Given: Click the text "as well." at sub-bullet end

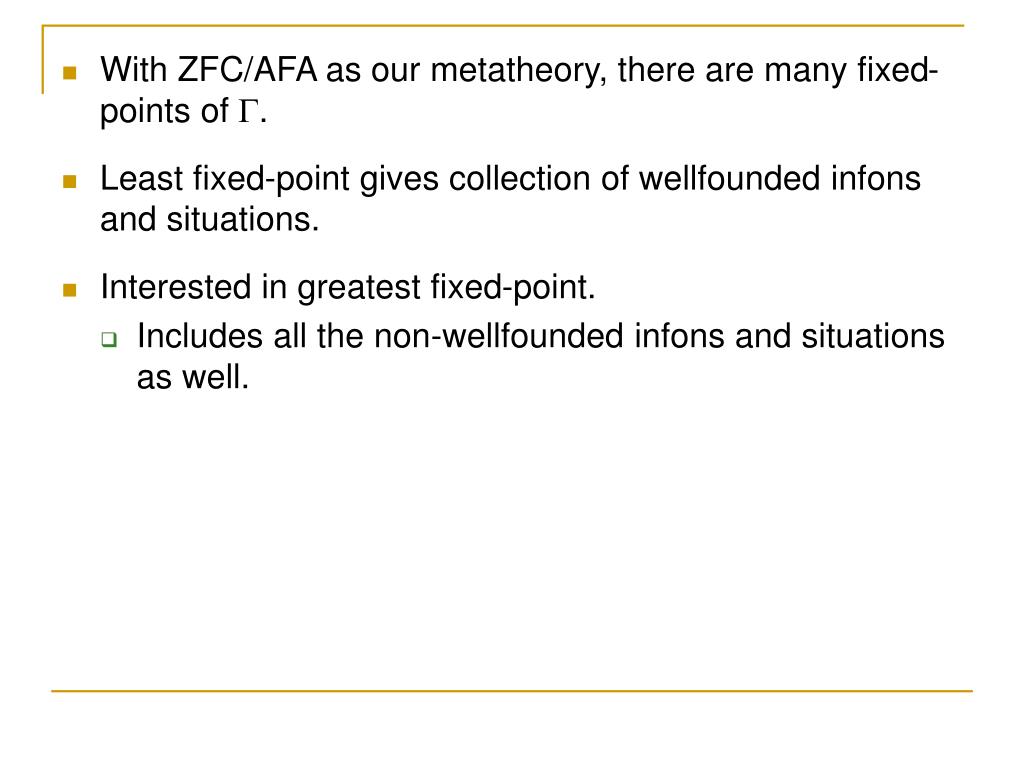Looking at the screenshot, I should pyautogui.click(x=193, y=377).
